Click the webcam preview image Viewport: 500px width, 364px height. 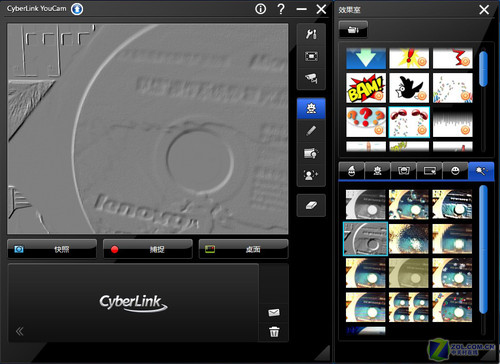coord(148,129)
